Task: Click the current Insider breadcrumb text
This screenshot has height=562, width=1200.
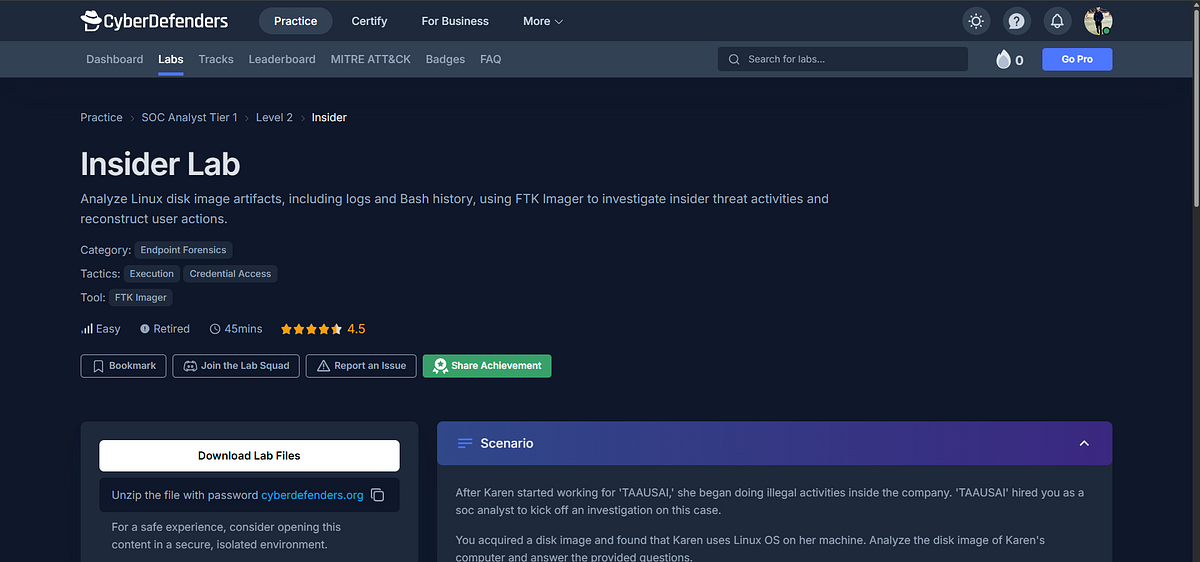Action: (329, 117)
